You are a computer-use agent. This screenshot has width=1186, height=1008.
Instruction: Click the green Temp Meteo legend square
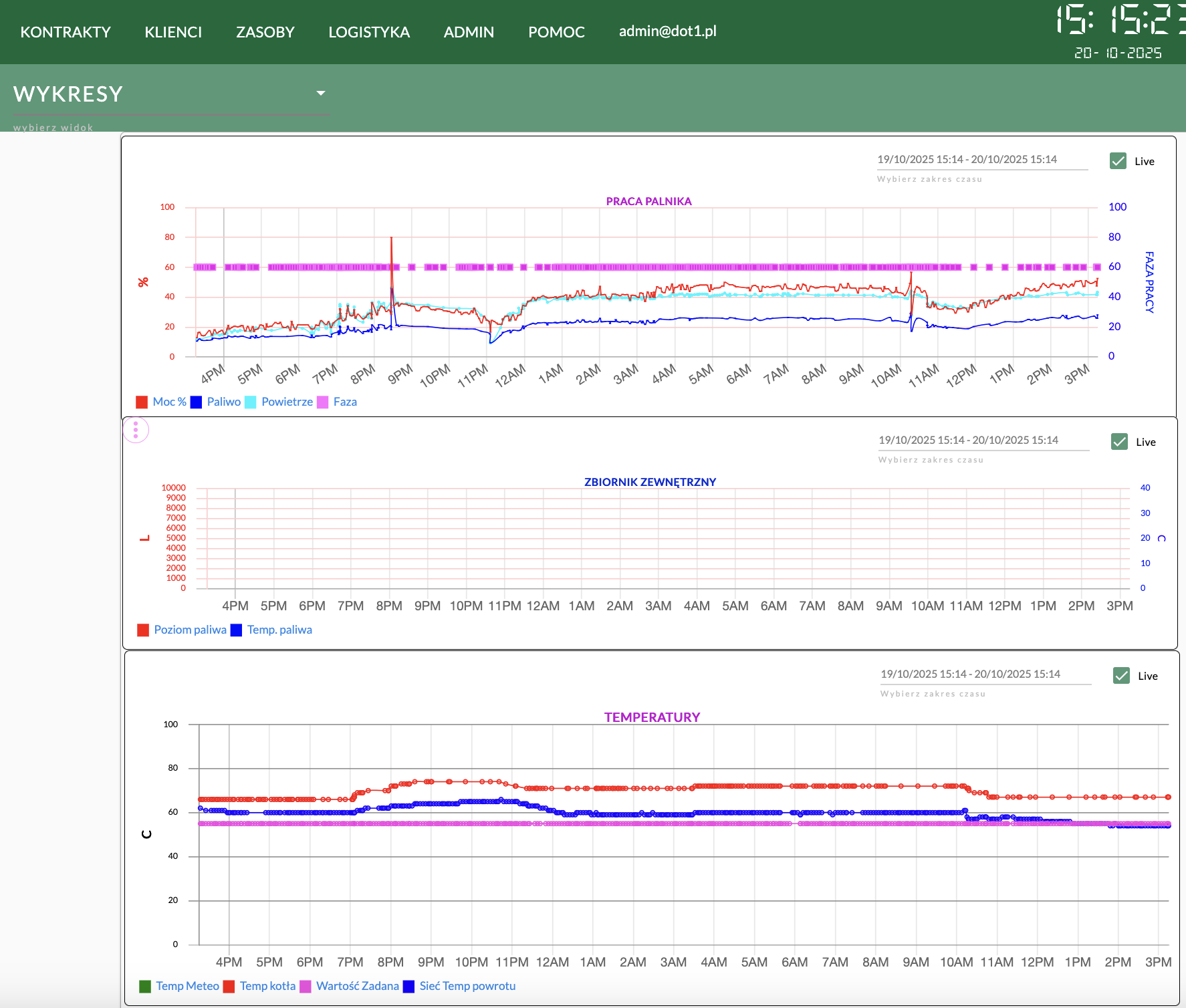[145, 987]
